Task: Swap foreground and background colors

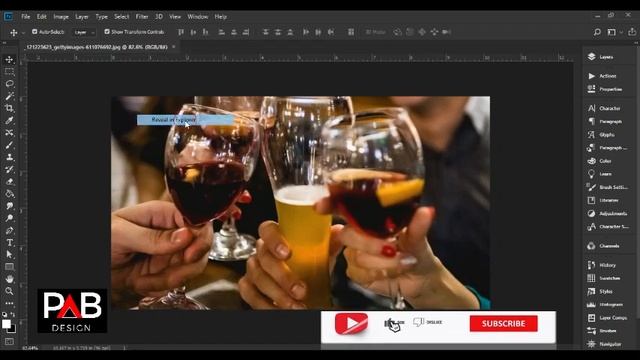Action: coord(13,314)
